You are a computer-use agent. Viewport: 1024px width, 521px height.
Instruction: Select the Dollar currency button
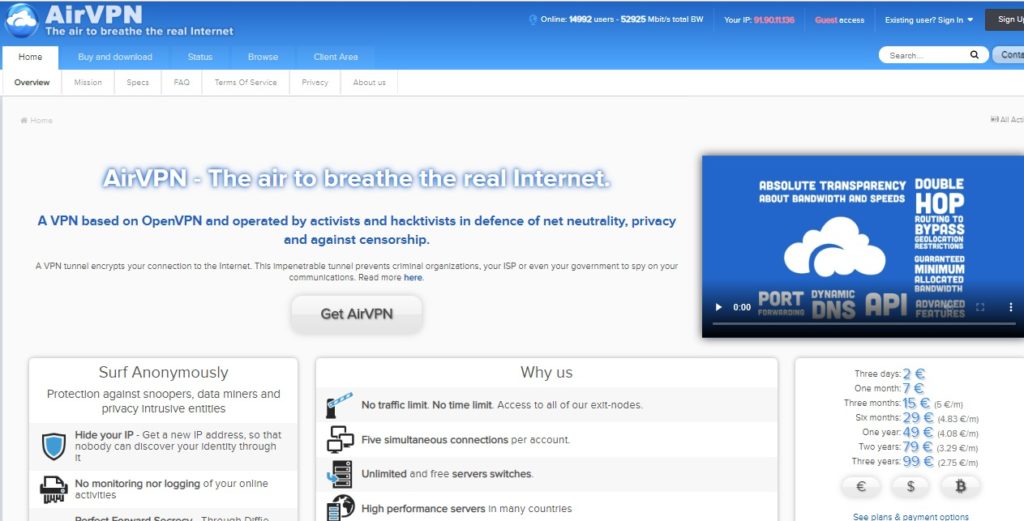(x=910, y=486)
